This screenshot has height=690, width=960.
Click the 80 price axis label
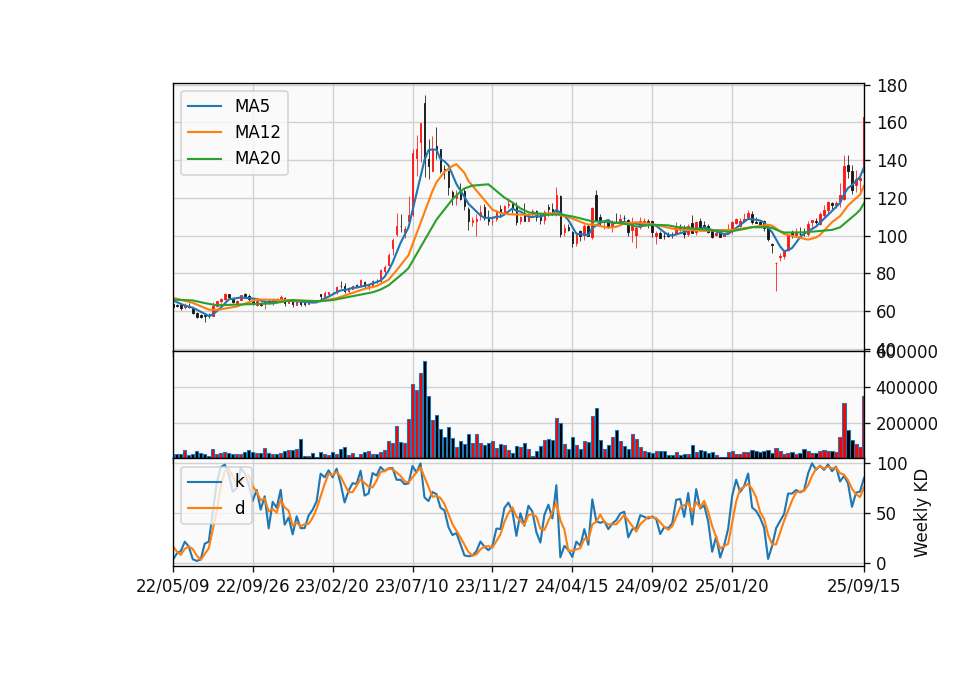coord(887,274)
